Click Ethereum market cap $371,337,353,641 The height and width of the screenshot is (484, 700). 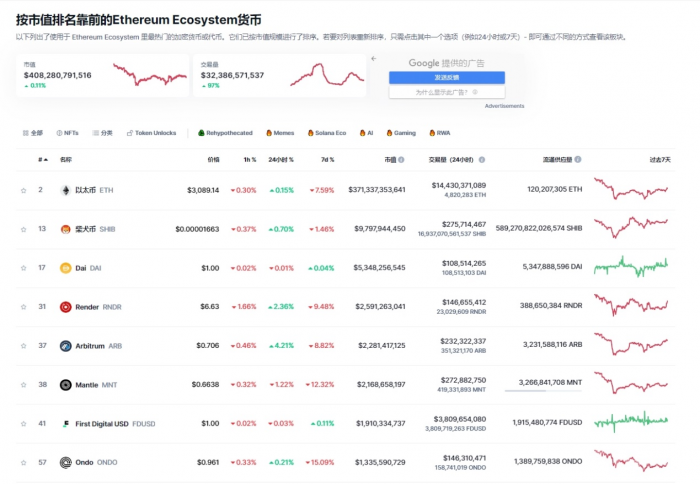377,190
